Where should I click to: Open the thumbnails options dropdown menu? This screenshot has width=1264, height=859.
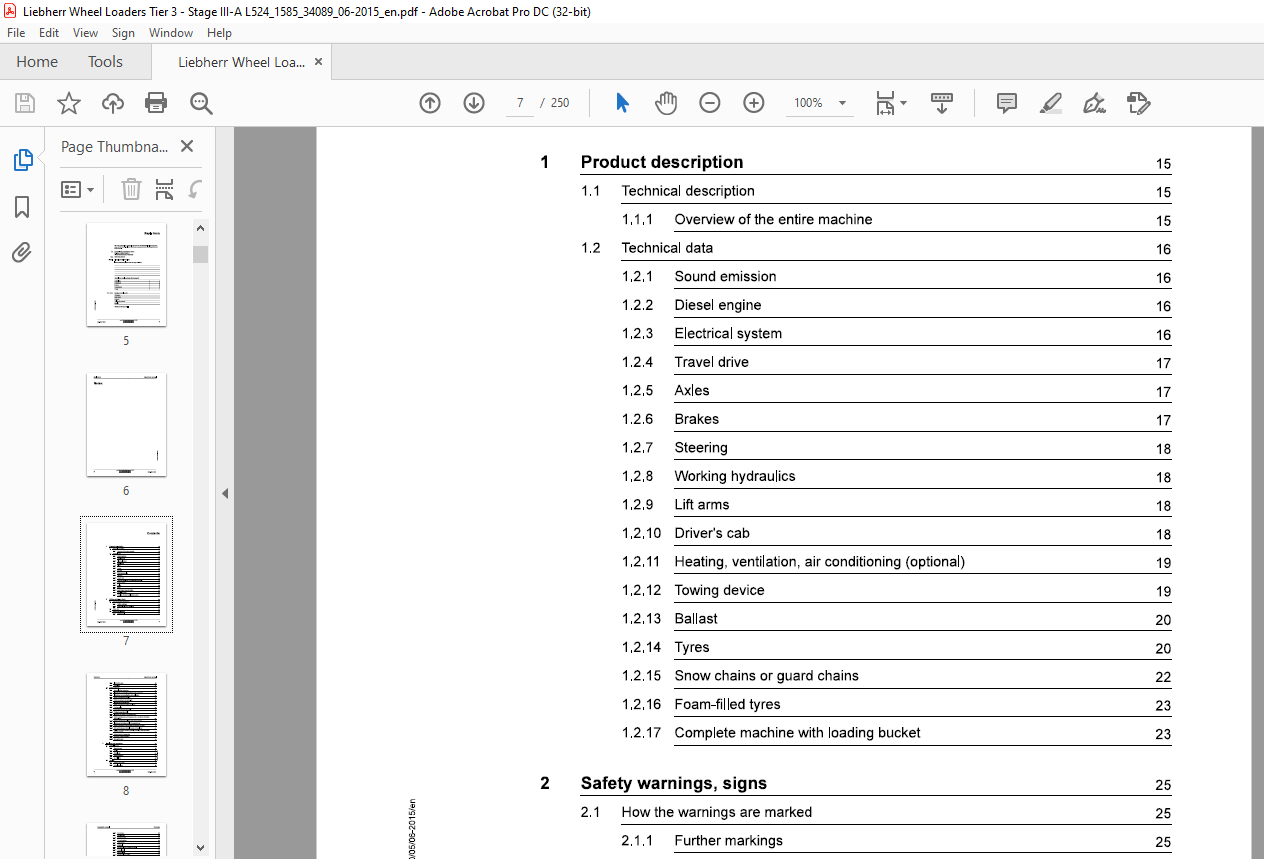(78, 189)
